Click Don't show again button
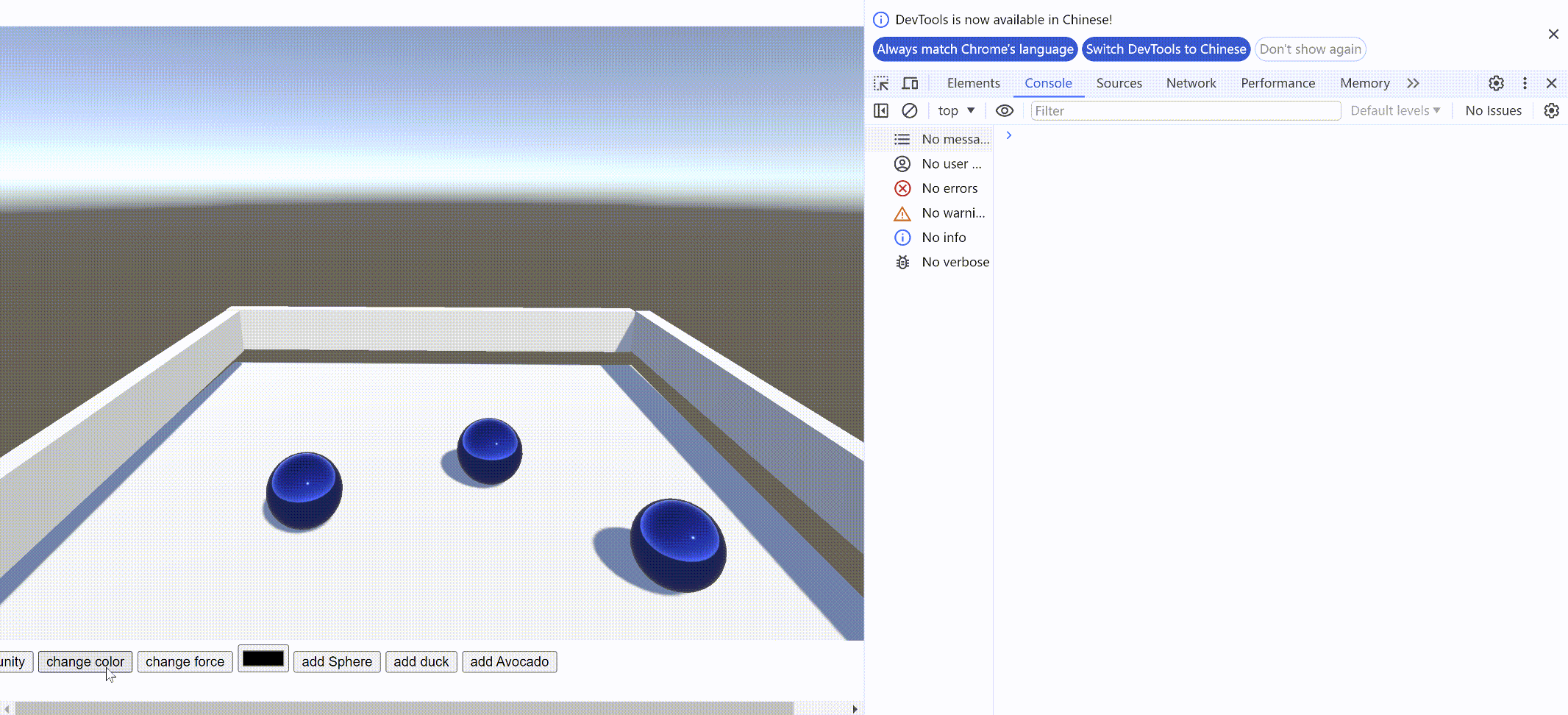The width and height of the screenshot is (1568, 715). point(1311,49)
